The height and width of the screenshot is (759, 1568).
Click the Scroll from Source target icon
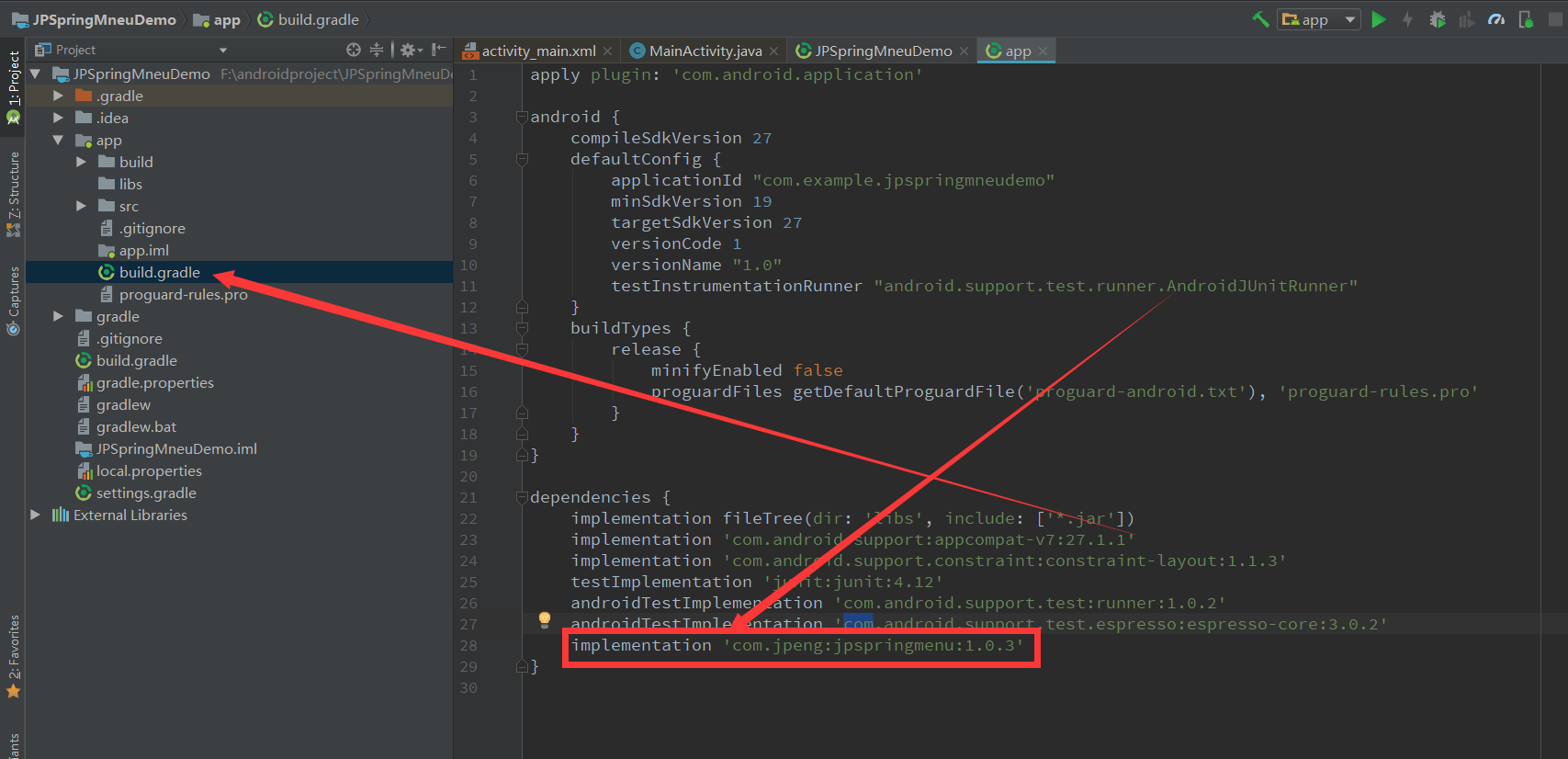354,50
